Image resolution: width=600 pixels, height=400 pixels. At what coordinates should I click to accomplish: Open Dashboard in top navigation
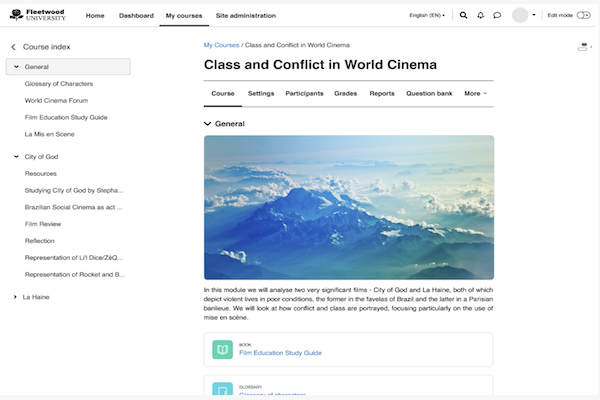coord(136,16)
